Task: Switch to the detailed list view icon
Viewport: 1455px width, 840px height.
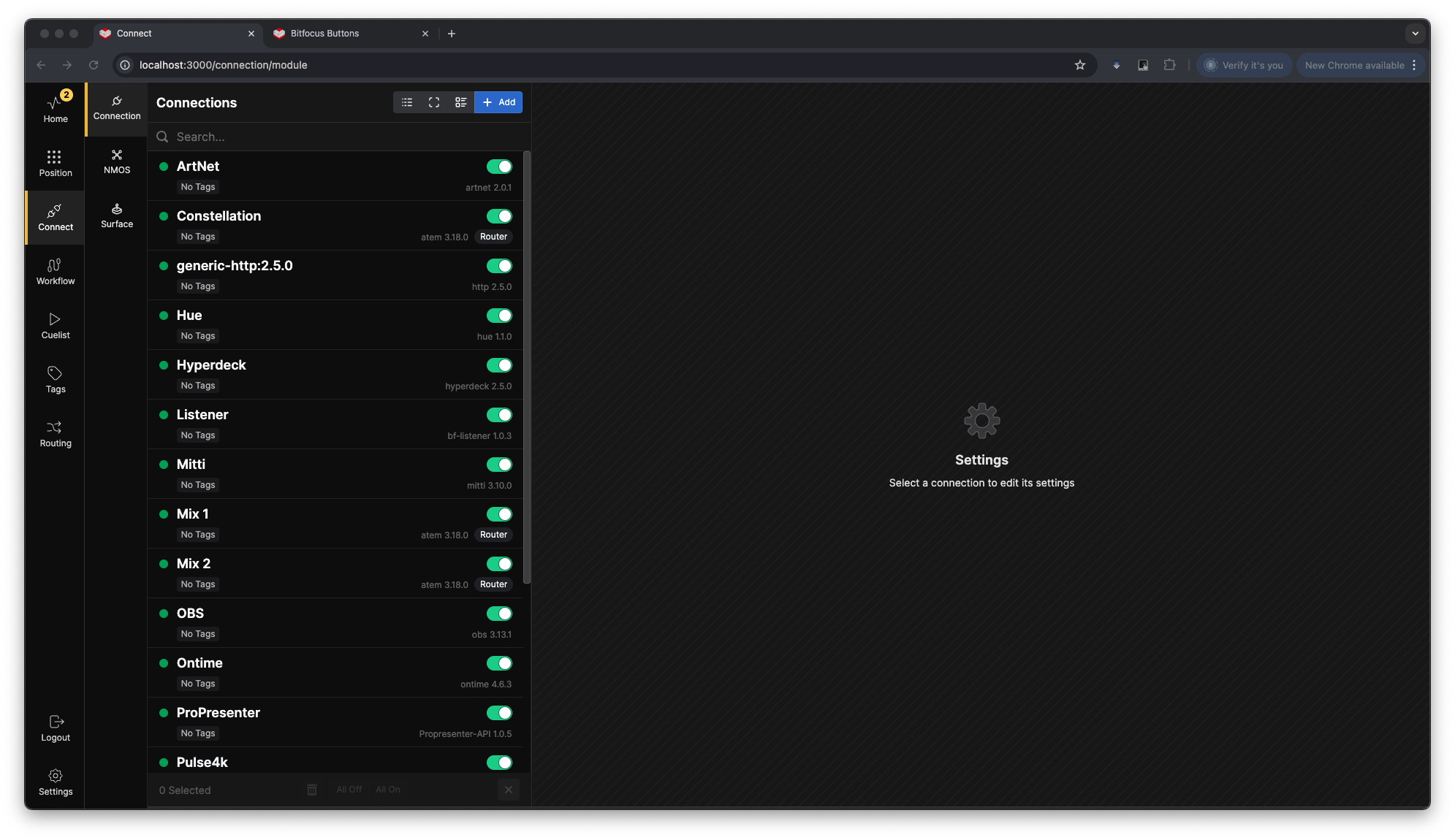Action: point(460,102)
